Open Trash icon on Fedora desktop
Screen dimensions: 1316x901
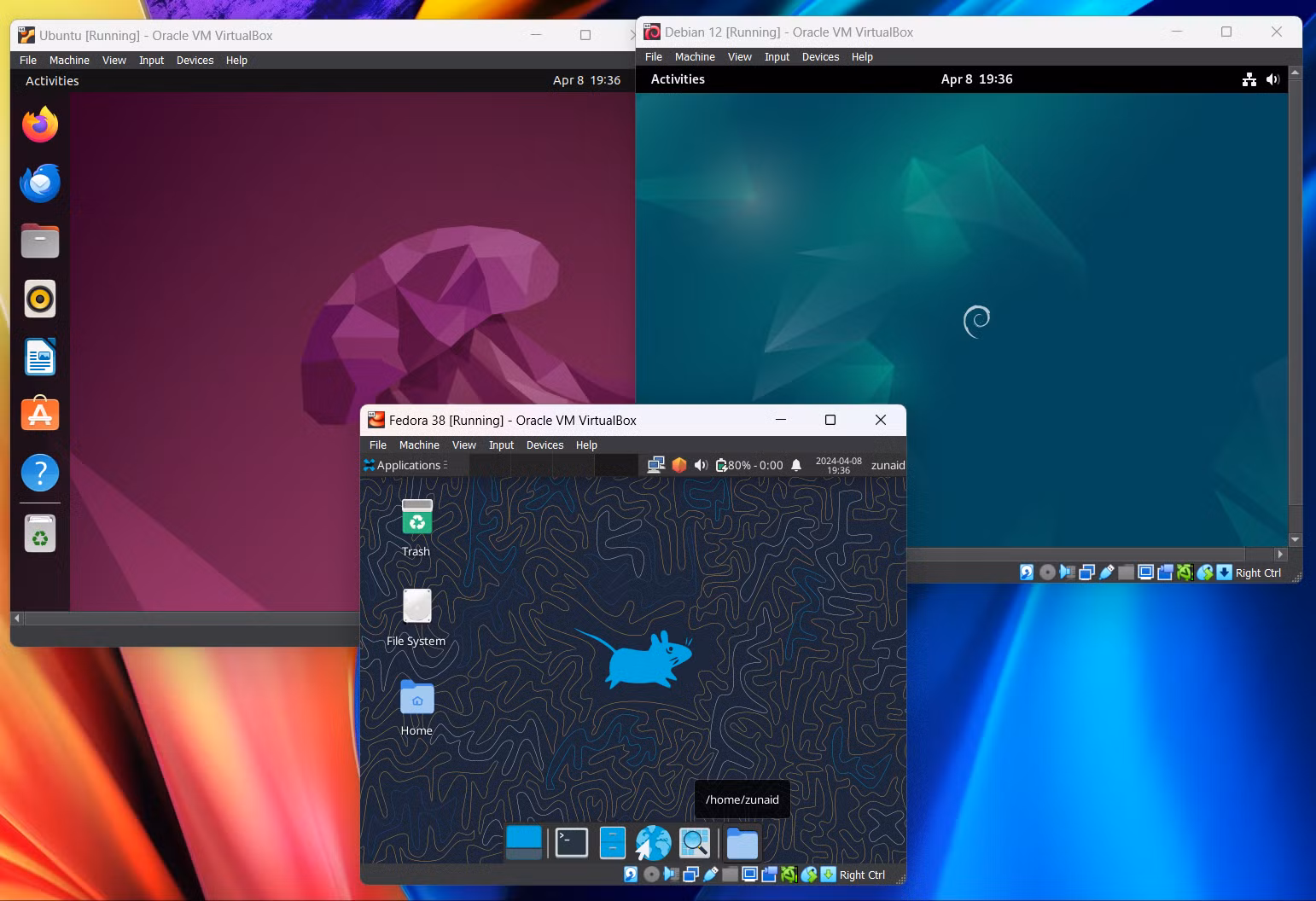[x=416, y=518]
